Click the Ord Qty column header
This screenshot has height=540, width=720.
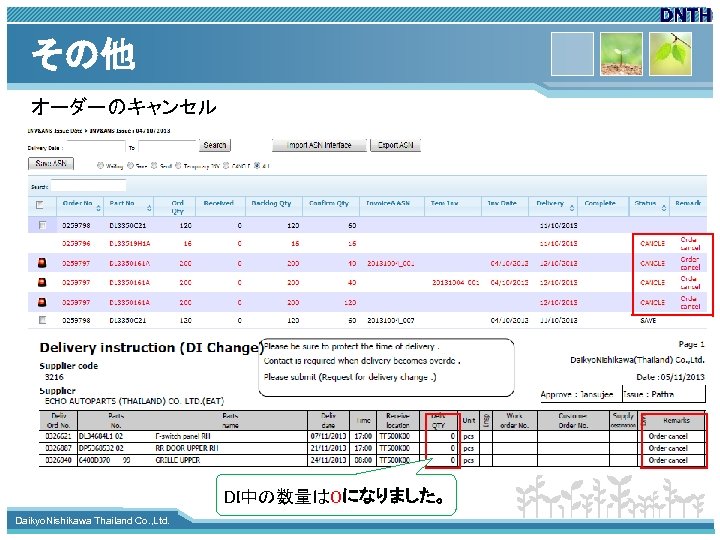point(177,207)
